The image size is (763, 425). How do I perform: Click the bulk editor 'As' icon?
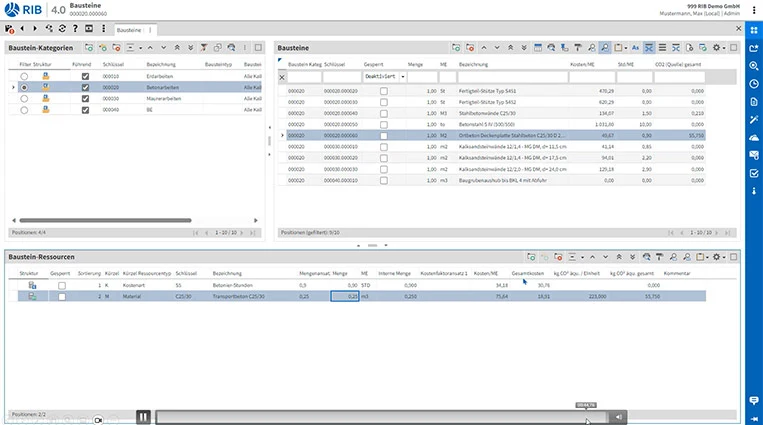tap(635, 48)
